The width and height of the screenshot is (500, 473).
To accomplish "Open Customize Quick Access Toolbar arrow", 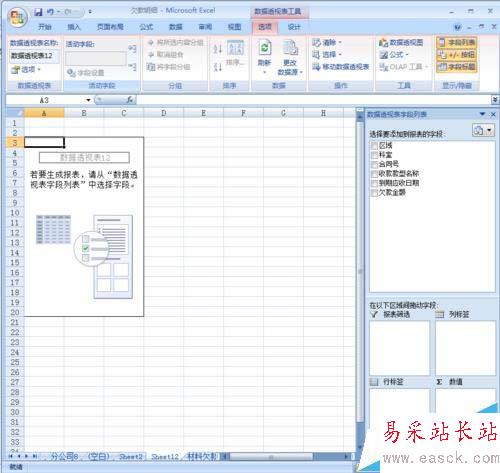I will click(x=90, y=12).
